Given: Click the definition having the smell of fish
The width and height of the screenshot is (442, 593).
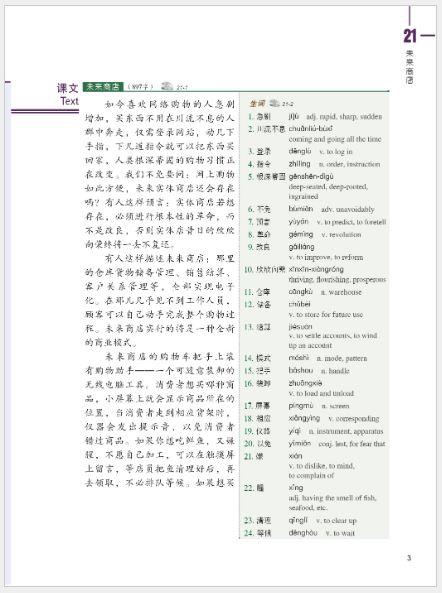Looking at the screenshot, I should (332, 503).
